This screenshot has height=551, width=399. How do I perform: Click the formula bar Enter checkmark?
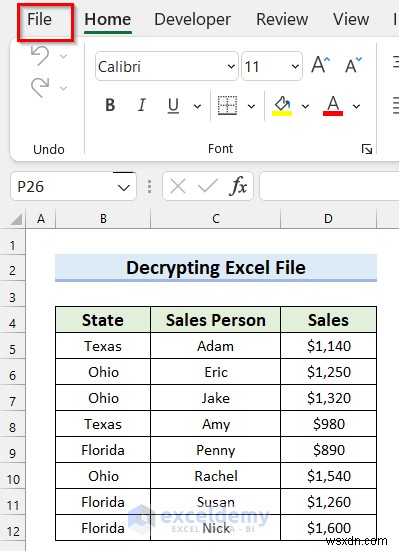click(x=208, y=186)
